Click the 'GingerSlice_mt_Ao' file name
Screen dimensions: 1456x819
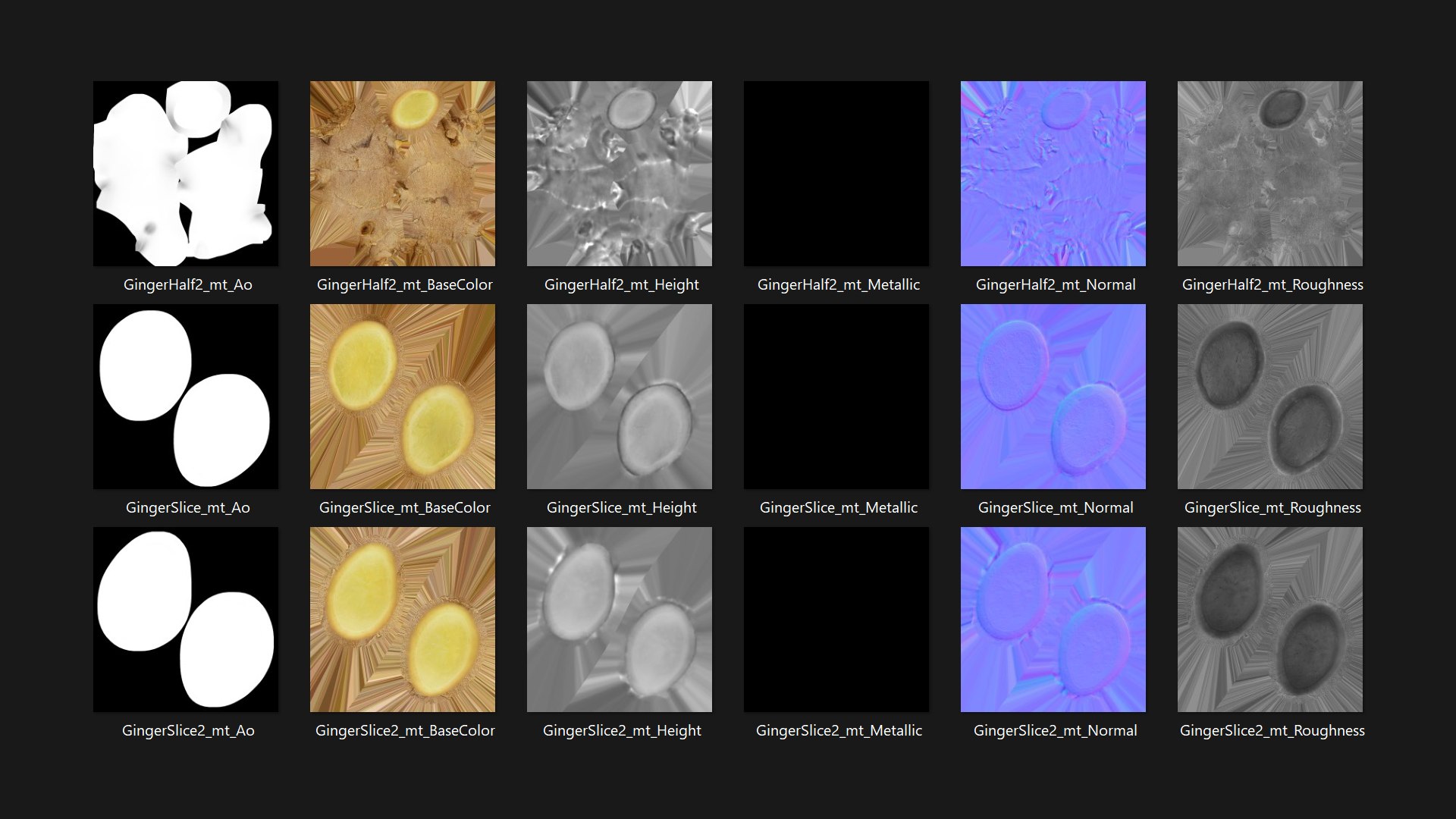[x=188, y=508]
